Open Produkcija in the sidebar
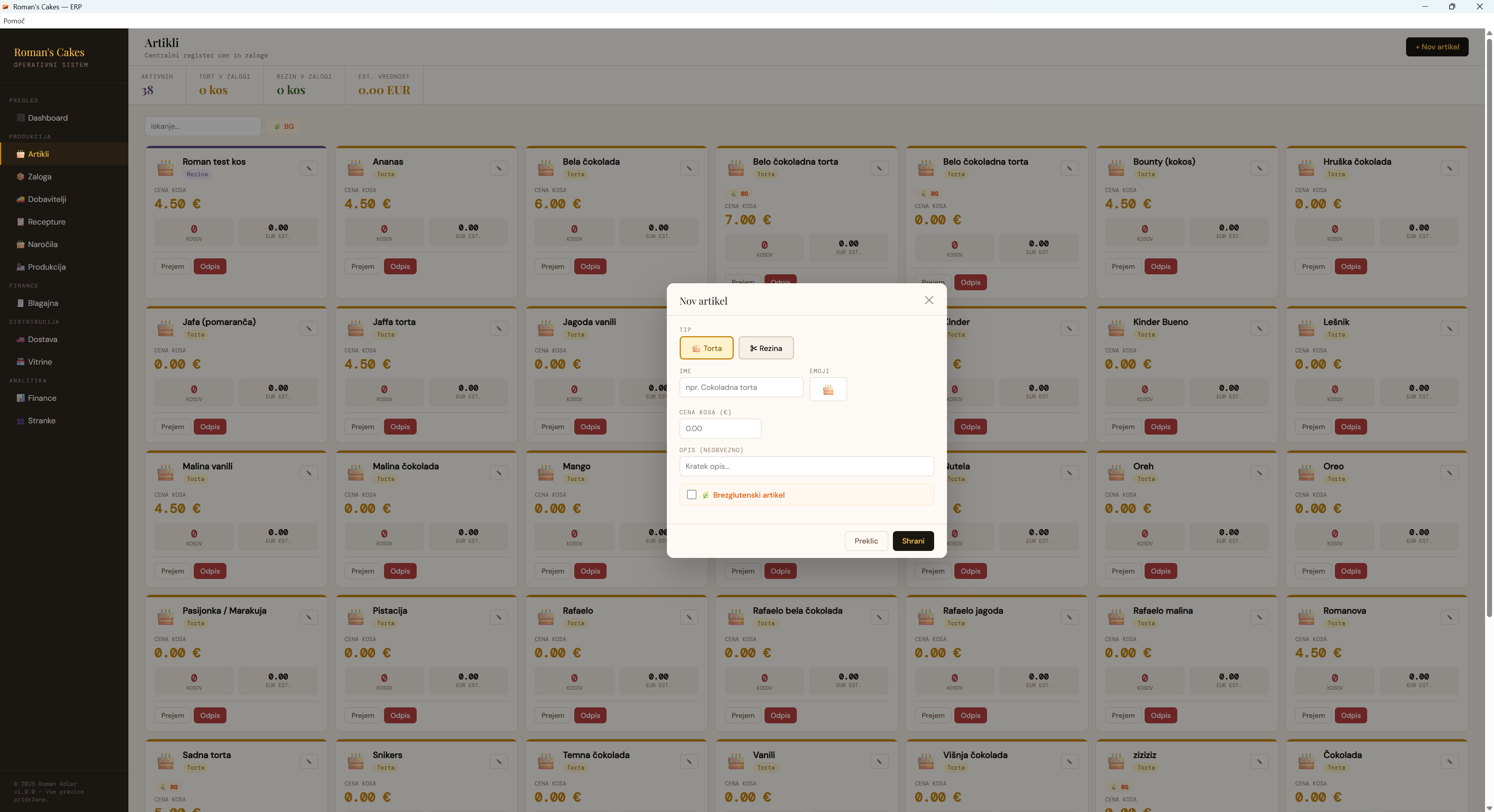Viewport: 1494px width, 812px height. pos(64,267)
